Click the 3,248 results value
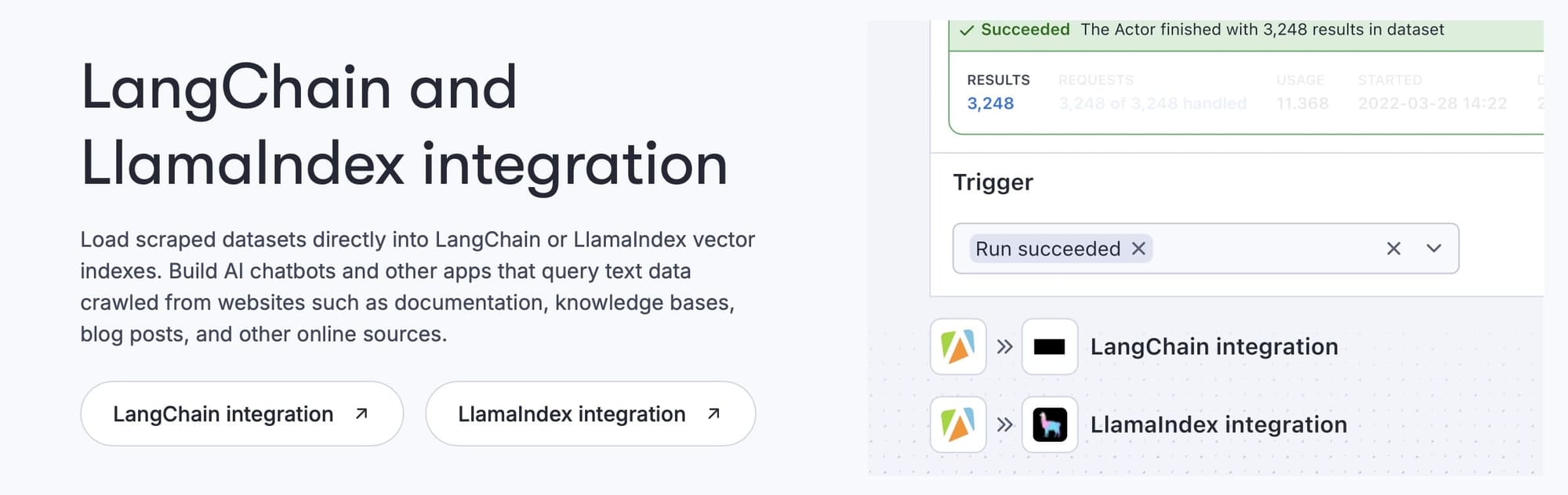 [x=989, y=103]
